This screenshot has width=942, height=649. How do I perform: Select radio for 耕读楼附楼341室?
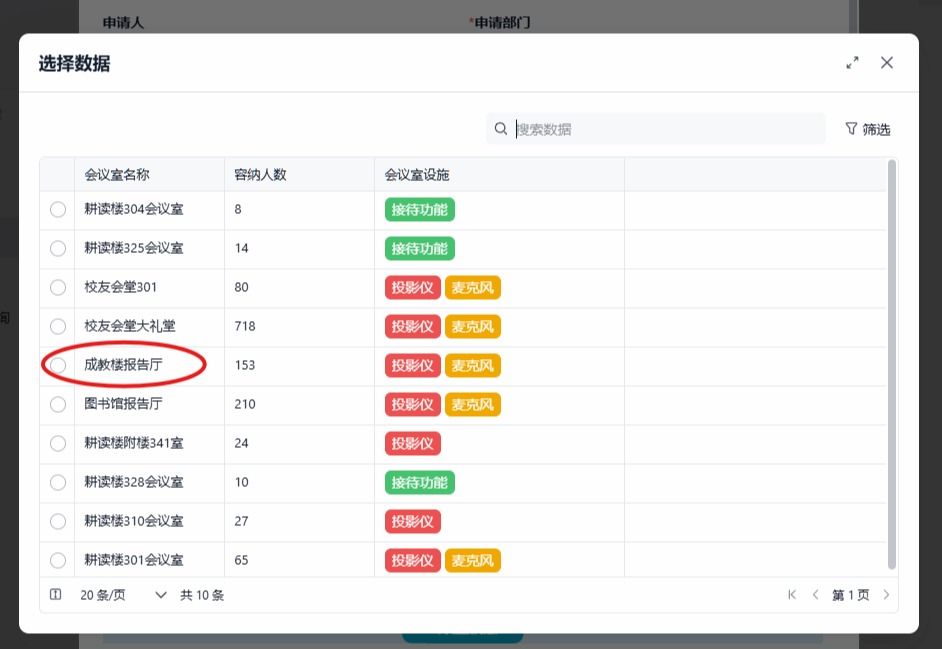(58, 443)
